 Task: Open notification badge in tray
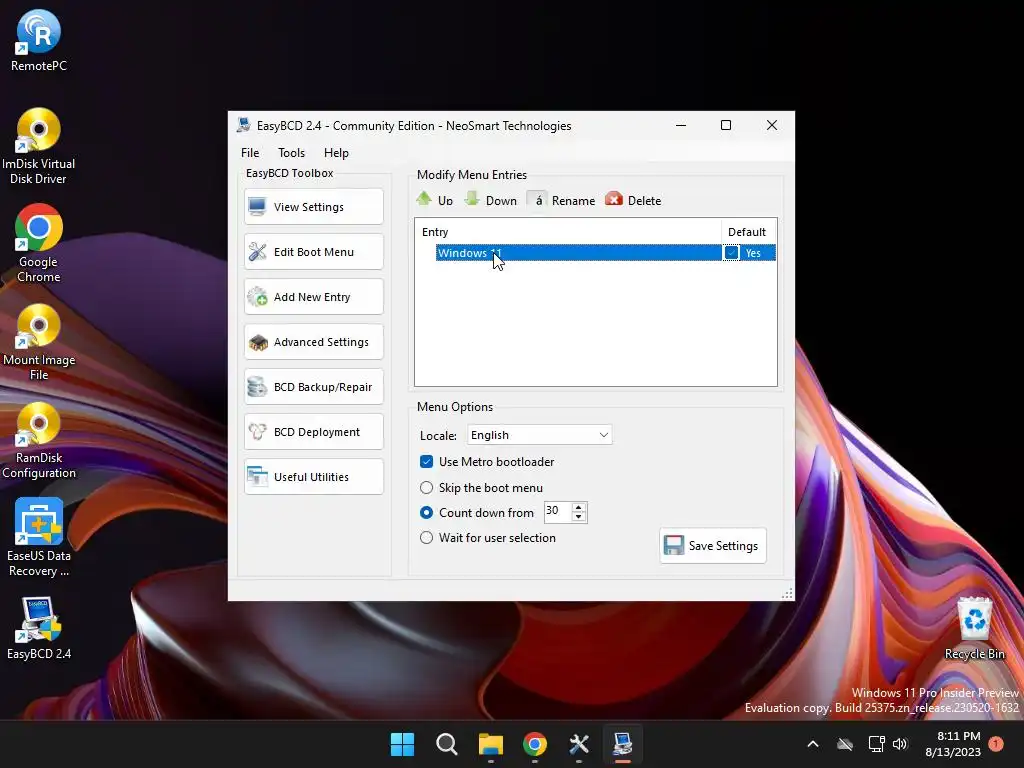coord(996,743)
